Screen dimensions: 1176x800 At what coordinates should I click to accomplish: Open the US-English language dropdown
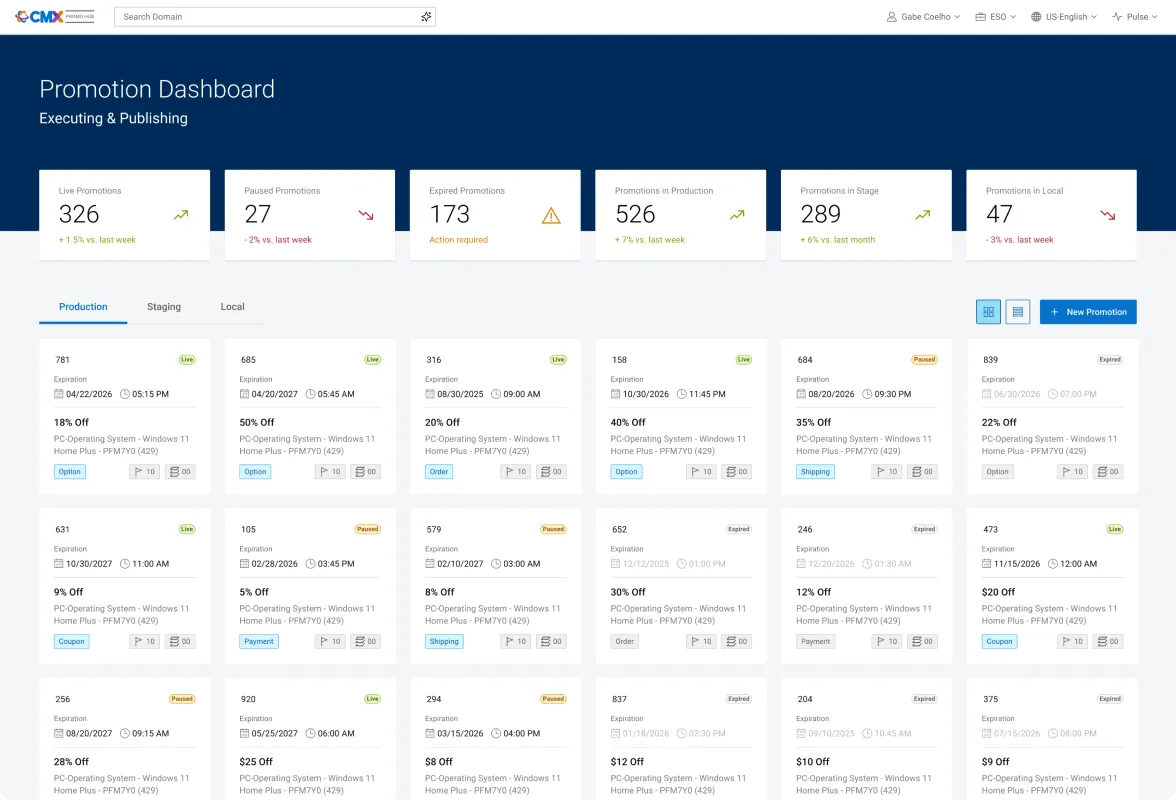[x=1064, y=16]
